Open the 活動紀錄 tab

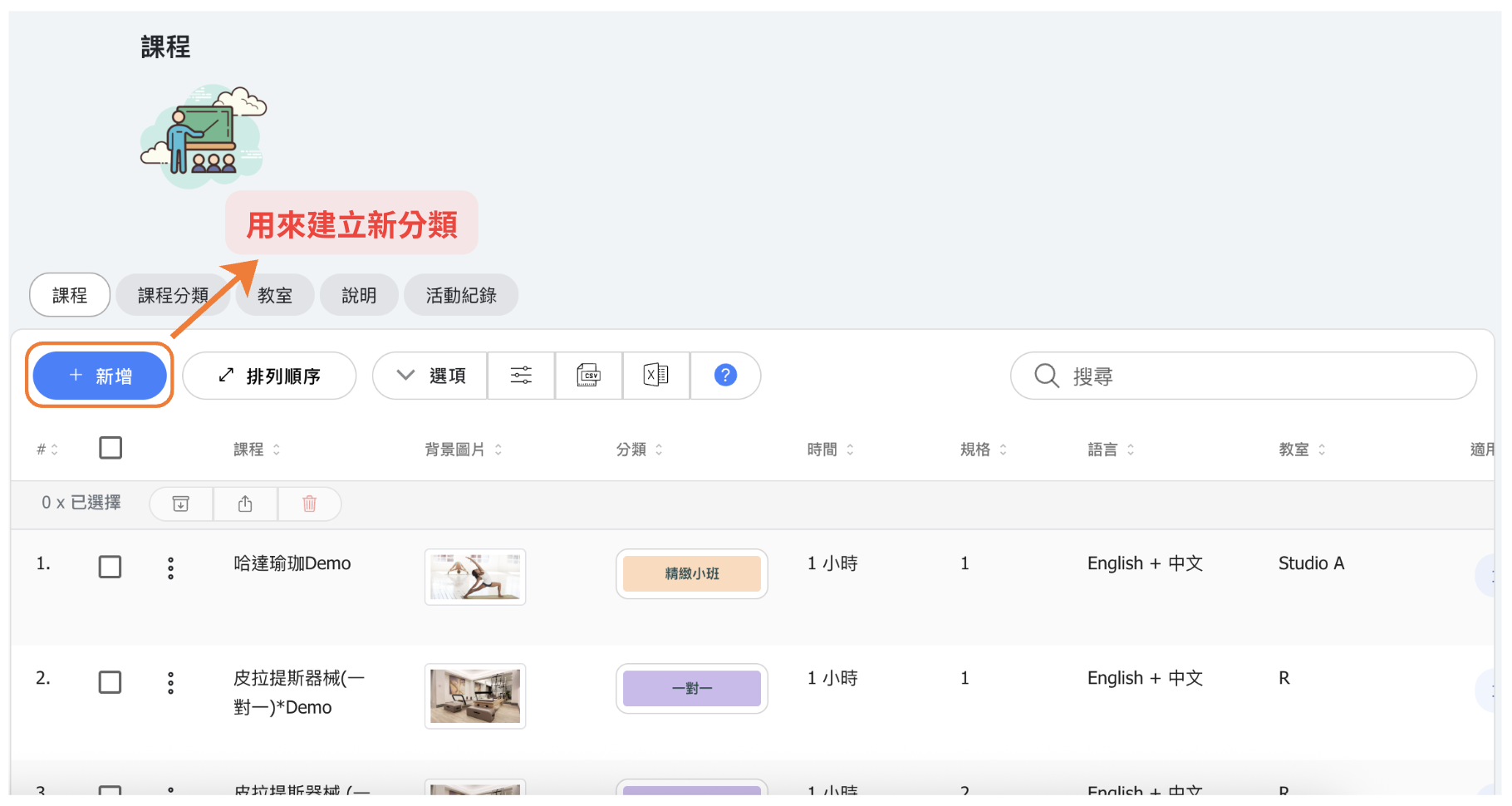click(460, 295)
